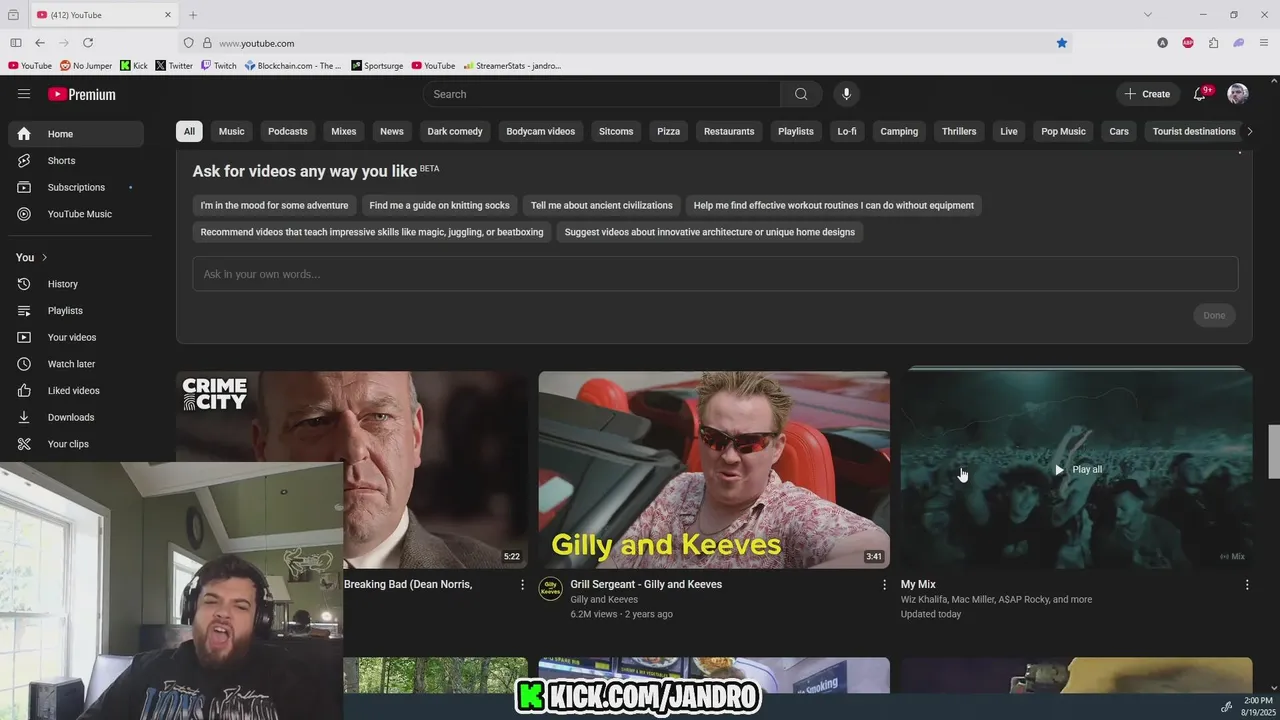Screen dimensions: 1280x720
Task: Go back with browser back arrow
Action: (40, 43)
